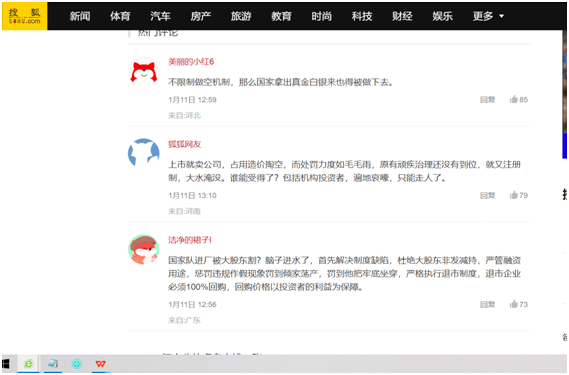Screen dimensions: 569x375
Task: Reply to the comment by 狐狐网友
Action: [x=487, y=195]
